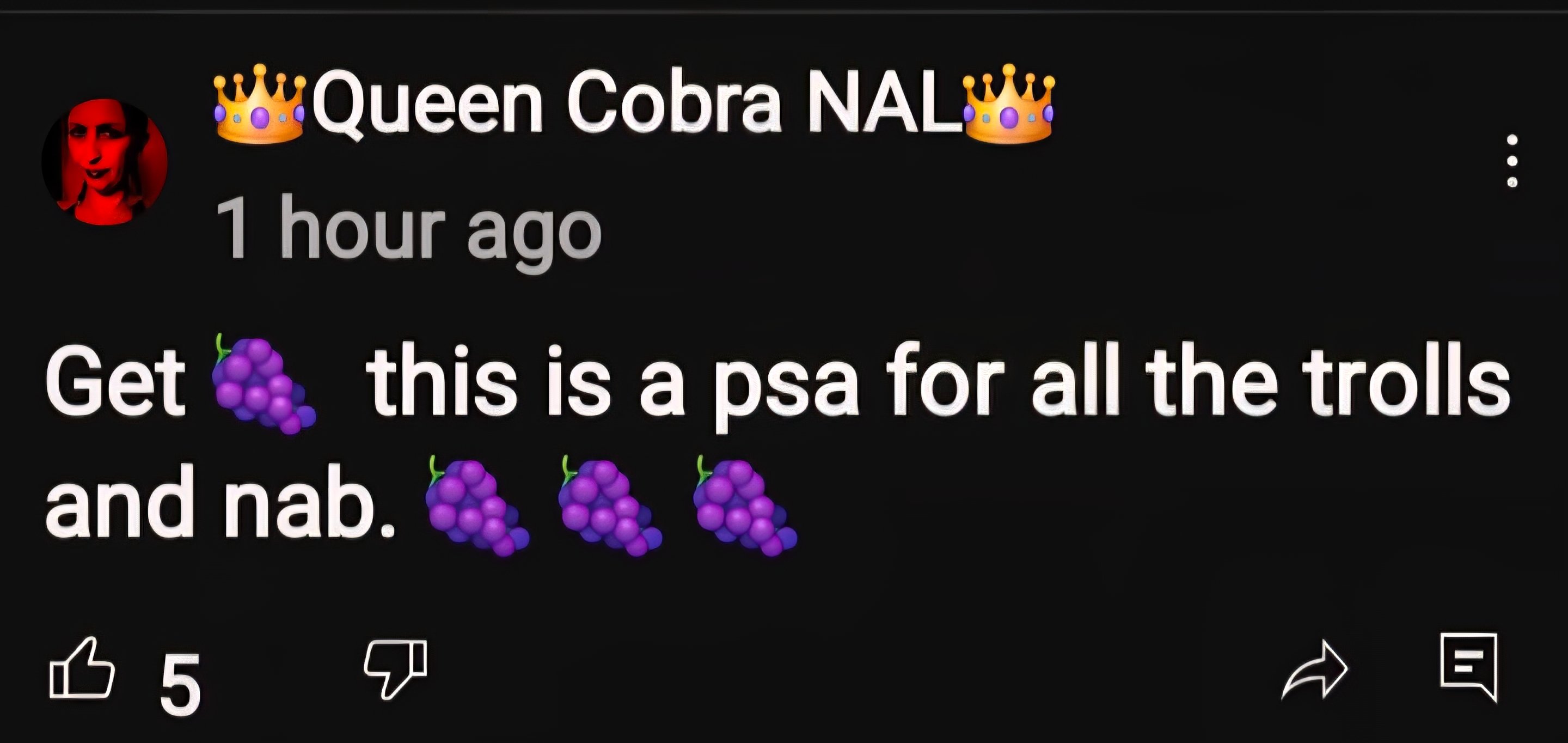Click the middle grapes emoji on second line
Image resolution: width=1568 pixels, height=743 pixels.
(x=610, y=506)
